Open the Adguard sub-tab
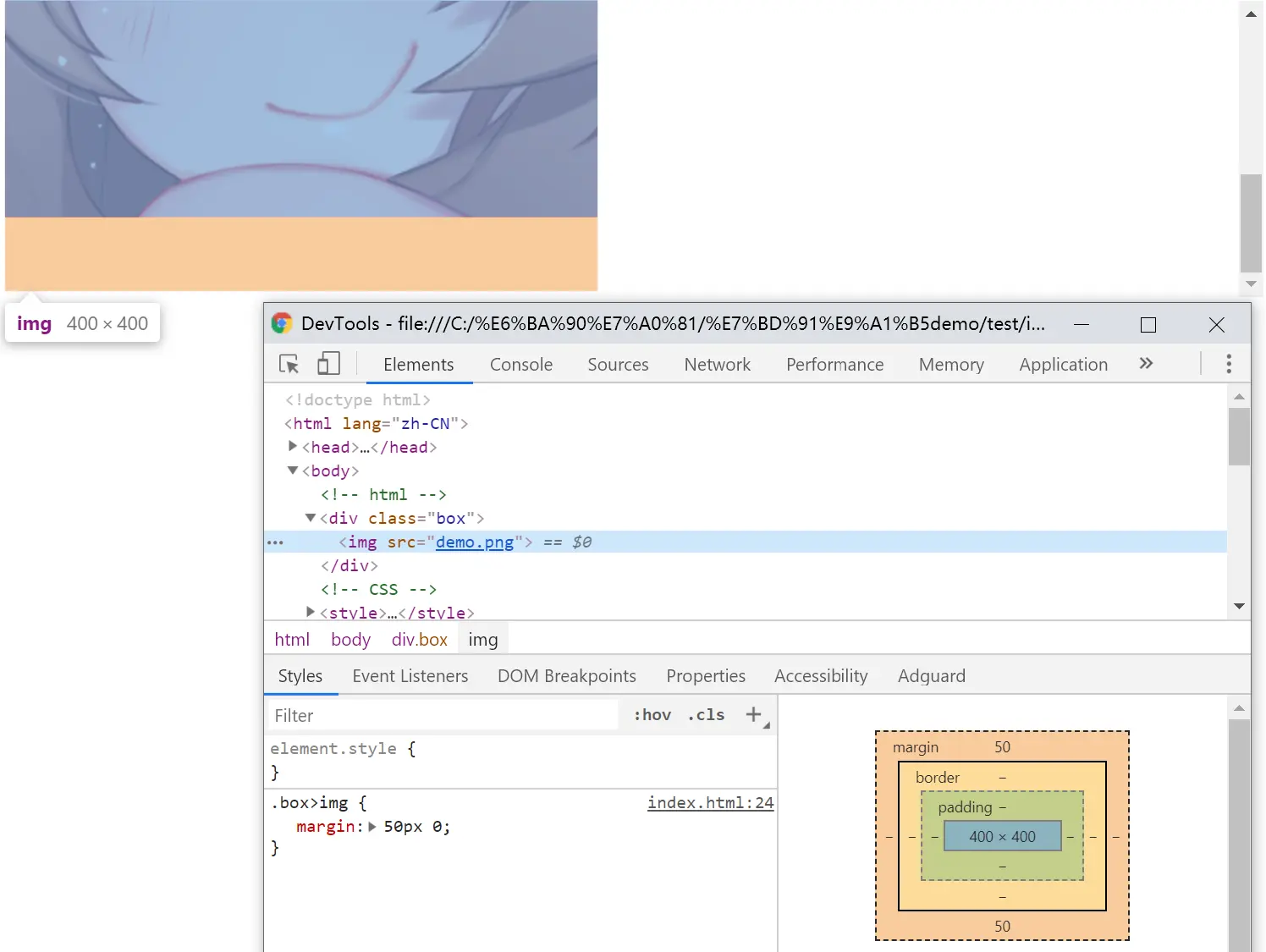The width and height of the screenshot is (1266, 952). point(932,676)
